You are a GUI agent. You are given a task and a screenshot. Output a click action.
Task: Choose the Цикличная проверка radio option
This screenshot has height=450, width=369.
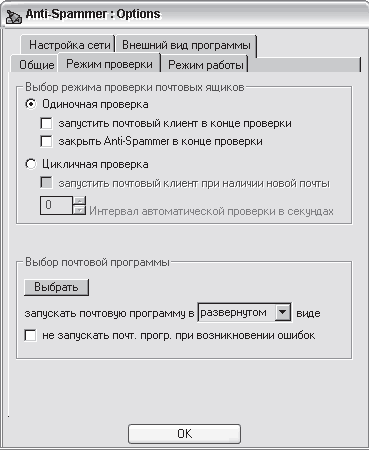(x=31, y=164)
